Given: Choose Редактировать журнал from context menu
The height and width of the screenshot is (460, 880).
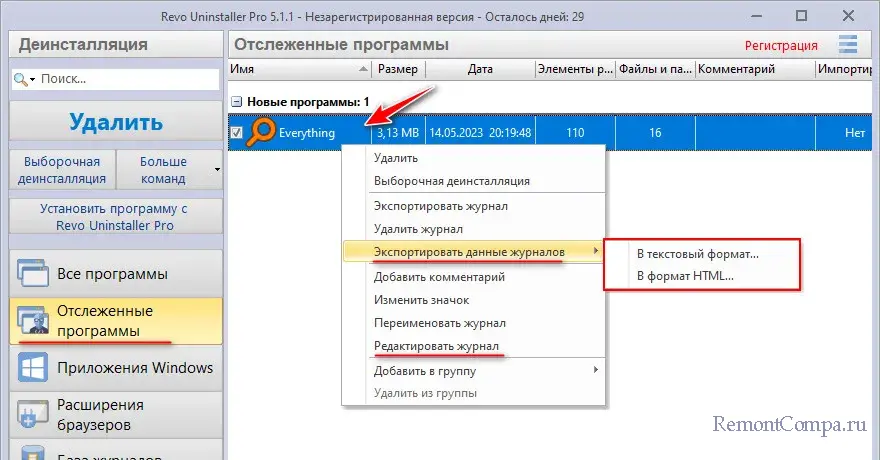Looking at the screenshot, I should coord(437,346).
